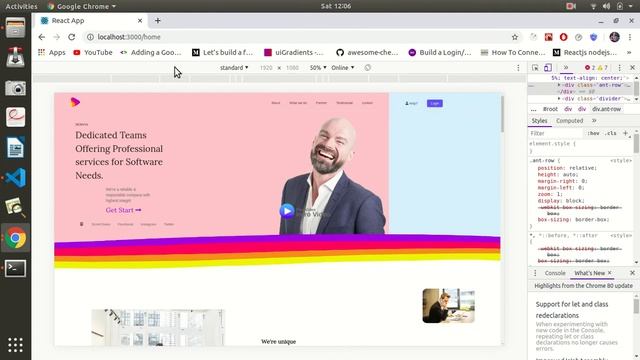Image resolution: width=640 pixels, height=360 pixels.
Task: Switch to the Computed tab
Action: 569,120
